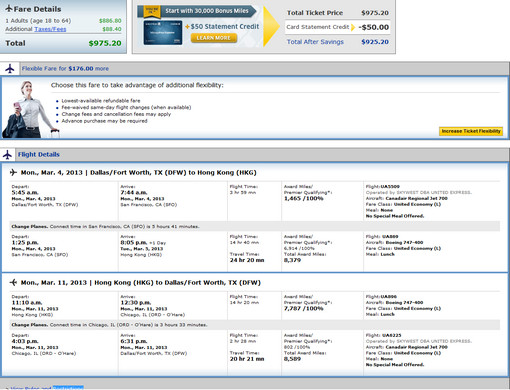Click the airplane icon next to Flight Details
This screenshot has width=510, height=390.
(8, 155)
